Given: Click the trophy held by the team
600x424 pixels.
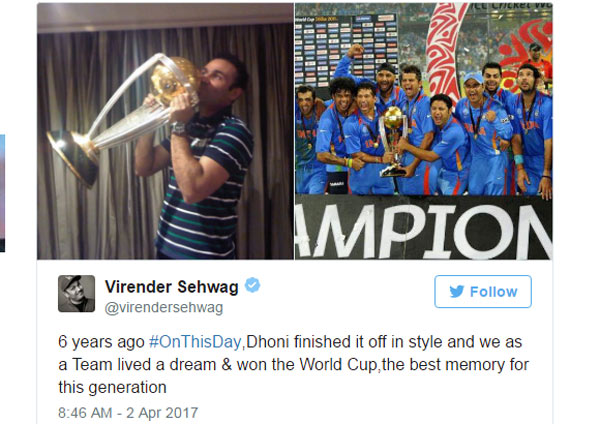Looking at the screenshot, I should [x=394, y=142].
